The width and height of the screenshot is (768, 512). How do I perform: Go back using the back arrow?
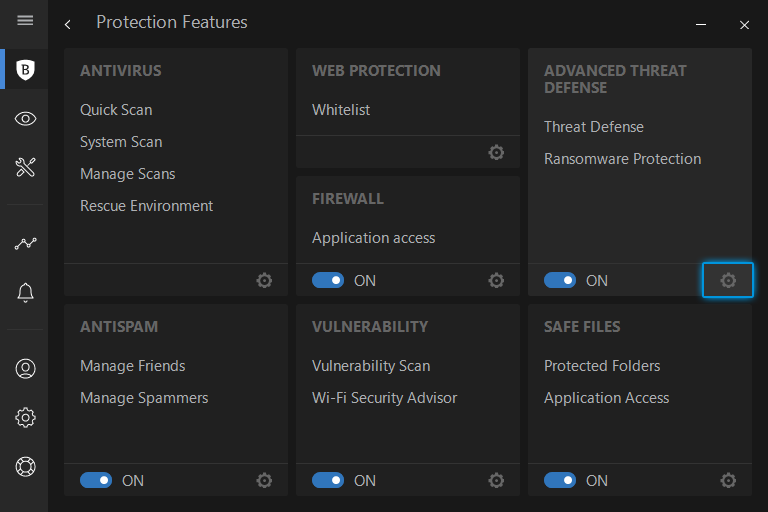click(68, 24)
